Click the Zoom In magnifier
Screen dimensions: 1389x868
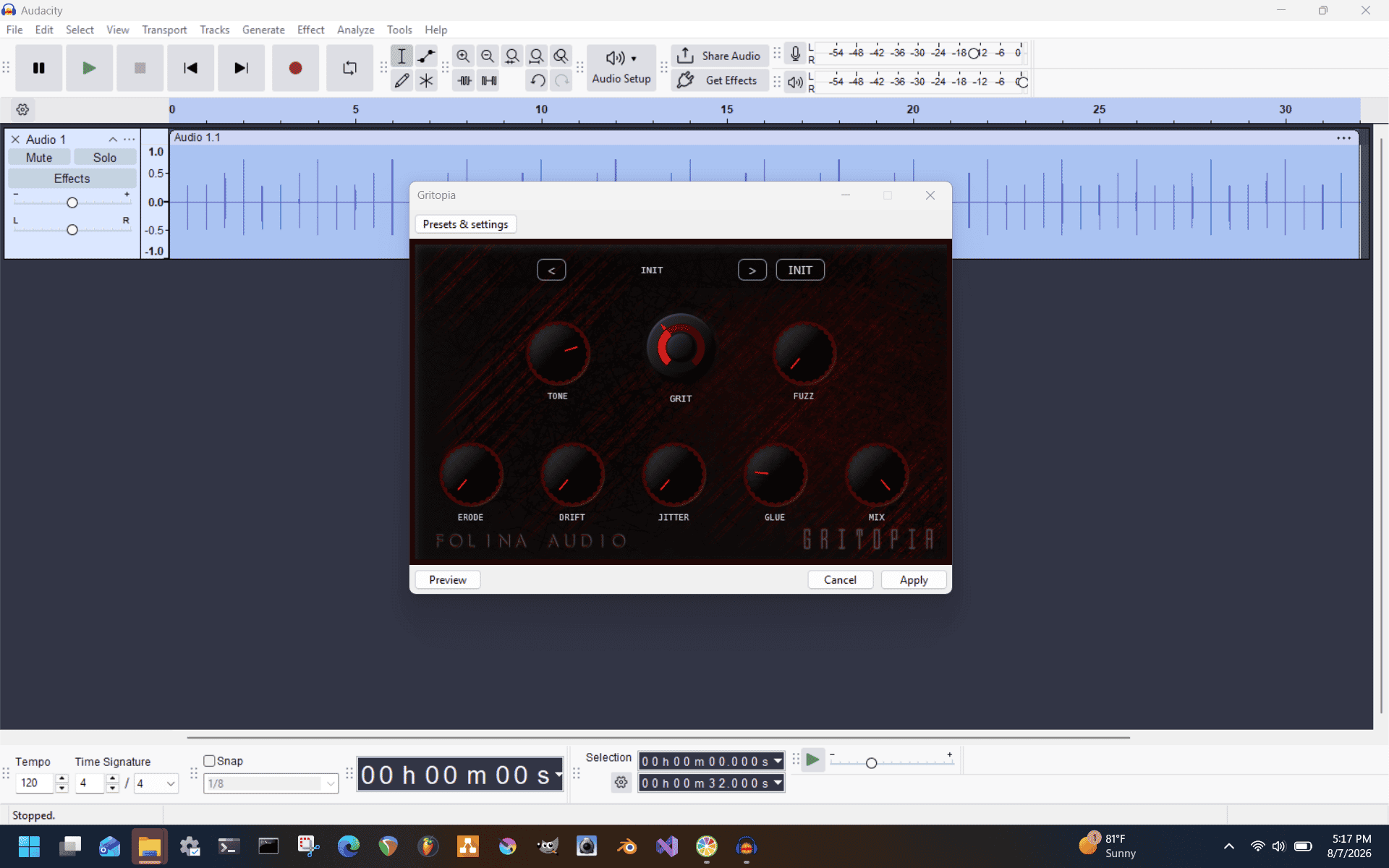pos(463,56)
